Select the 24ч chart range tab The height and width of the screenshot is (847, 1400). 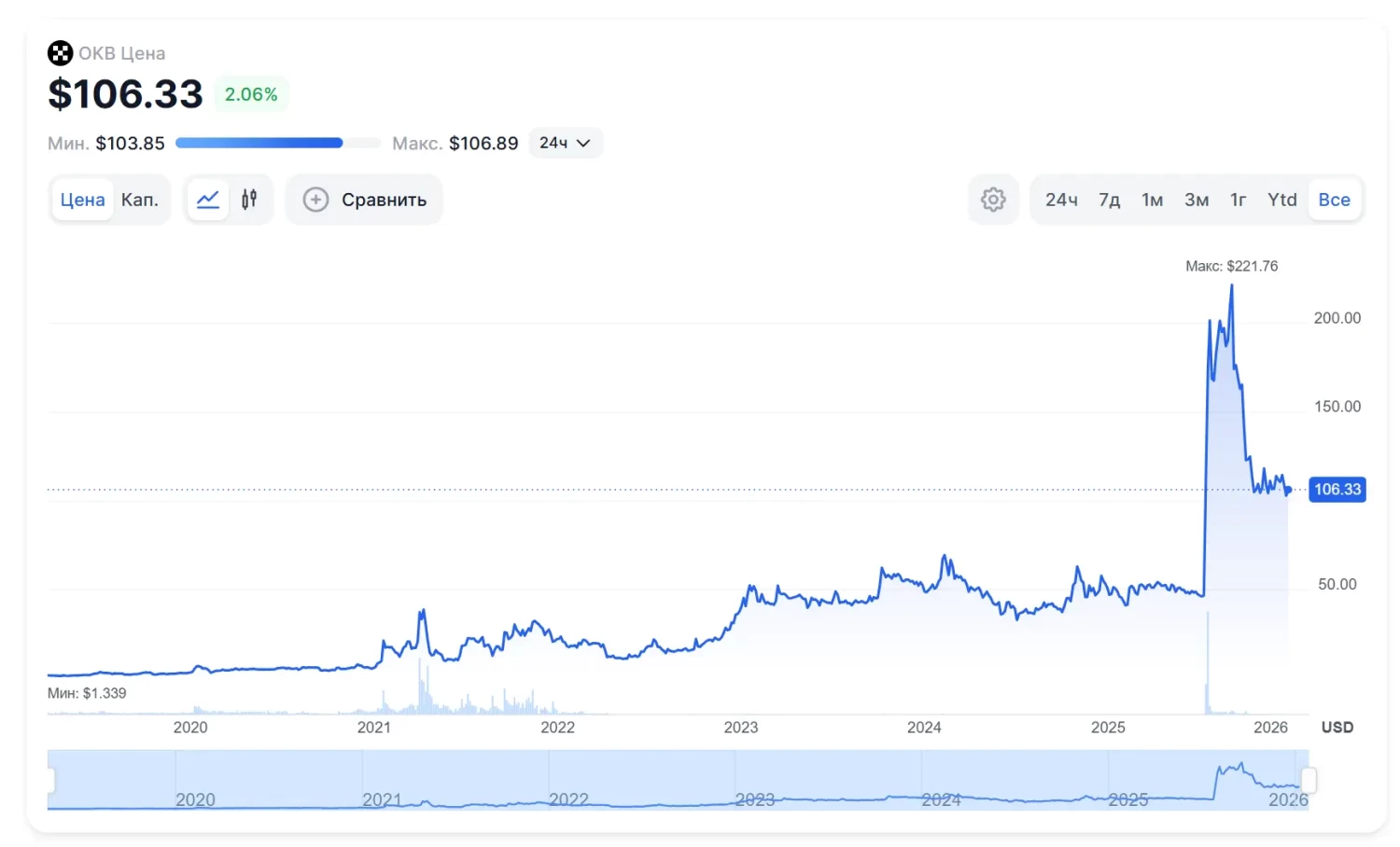(1061, 200)
